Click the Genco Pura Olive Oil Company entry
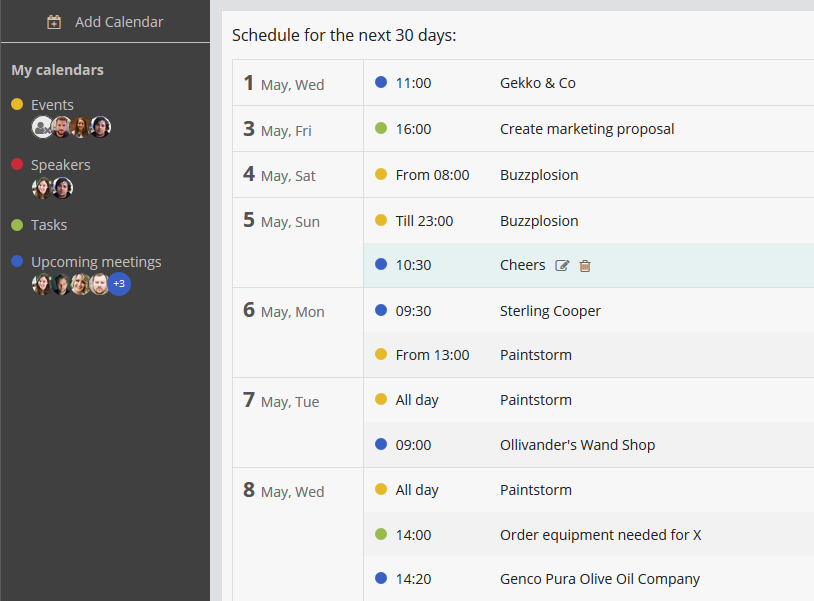 (599, 579)
